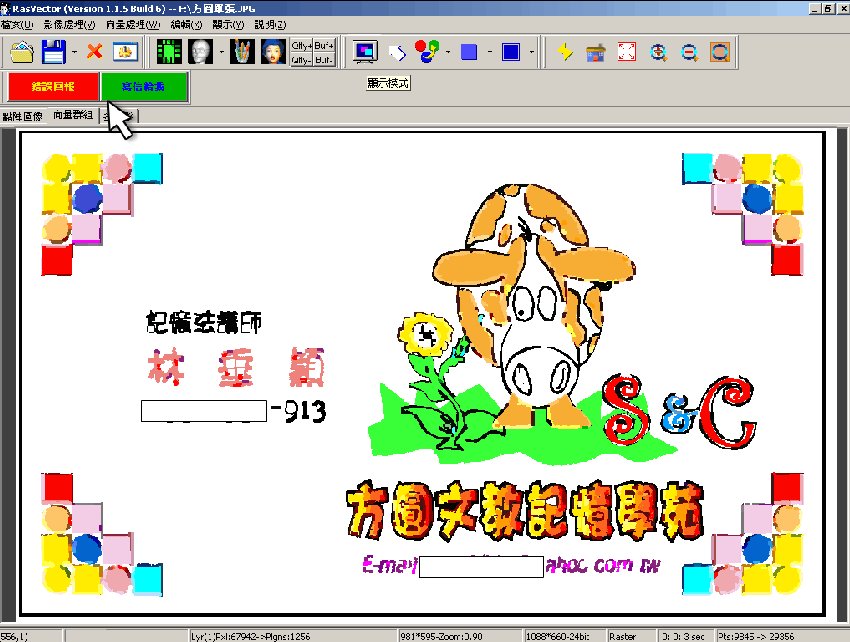Click the '1088*660-24bit' status text
850x642 pixels.
point(557,636)
